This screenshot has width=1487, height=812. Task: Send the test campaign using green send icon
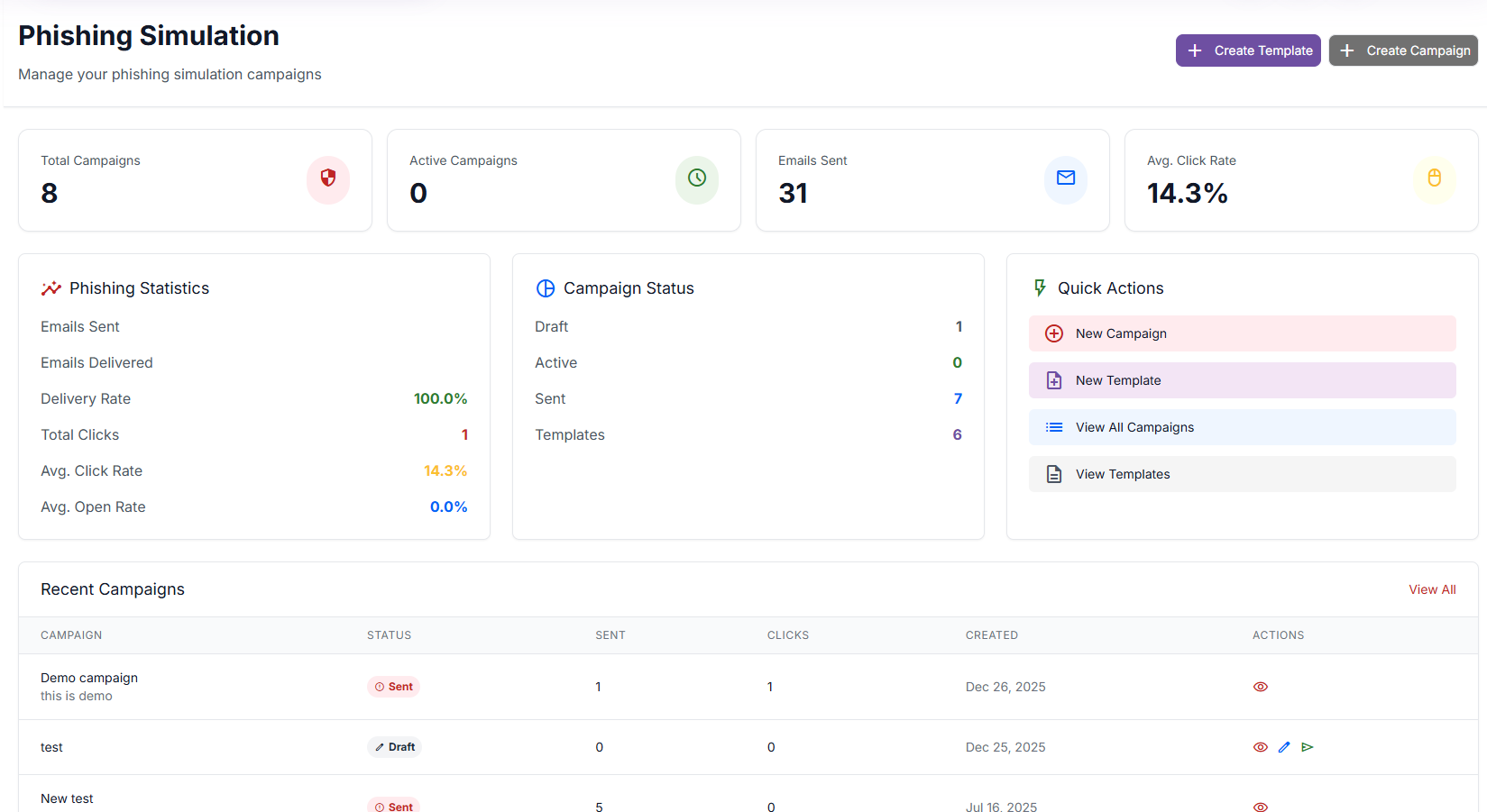click(1308, 747)
